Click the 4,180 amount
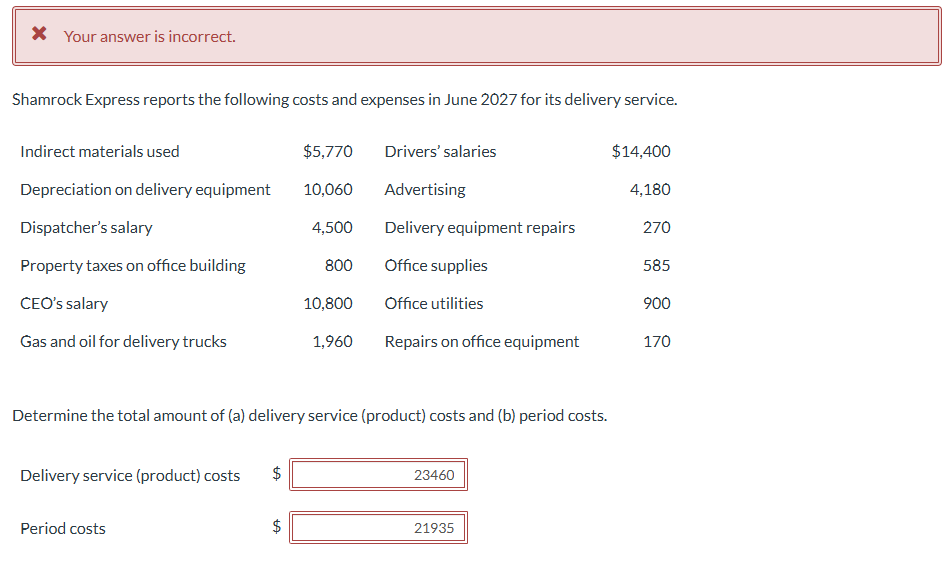 pos(650,189)
